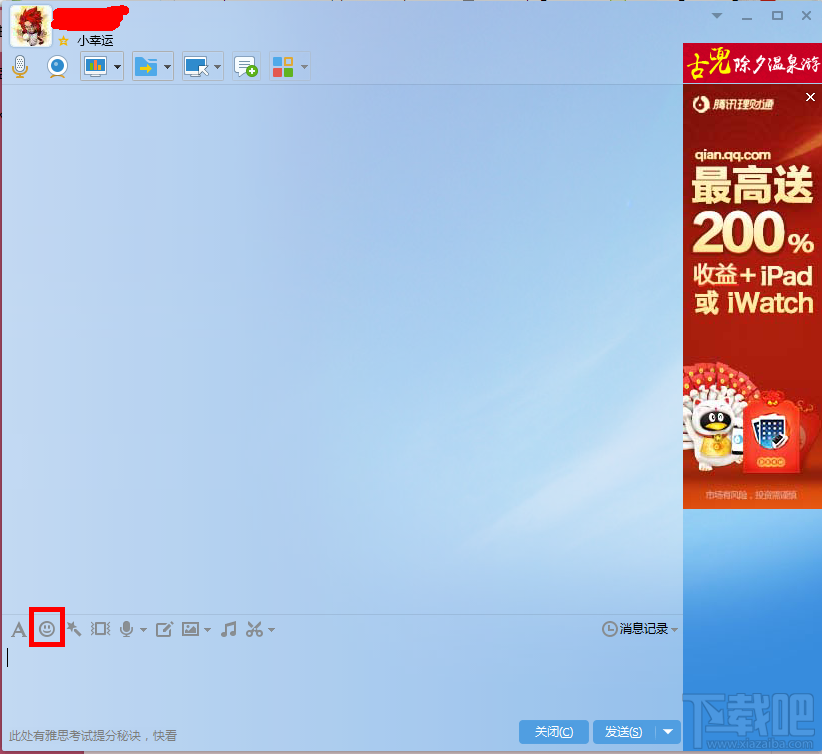The image size is (822, 754).
Task: Open the screen sharing demonstration icon
Action: click(96, 66)
